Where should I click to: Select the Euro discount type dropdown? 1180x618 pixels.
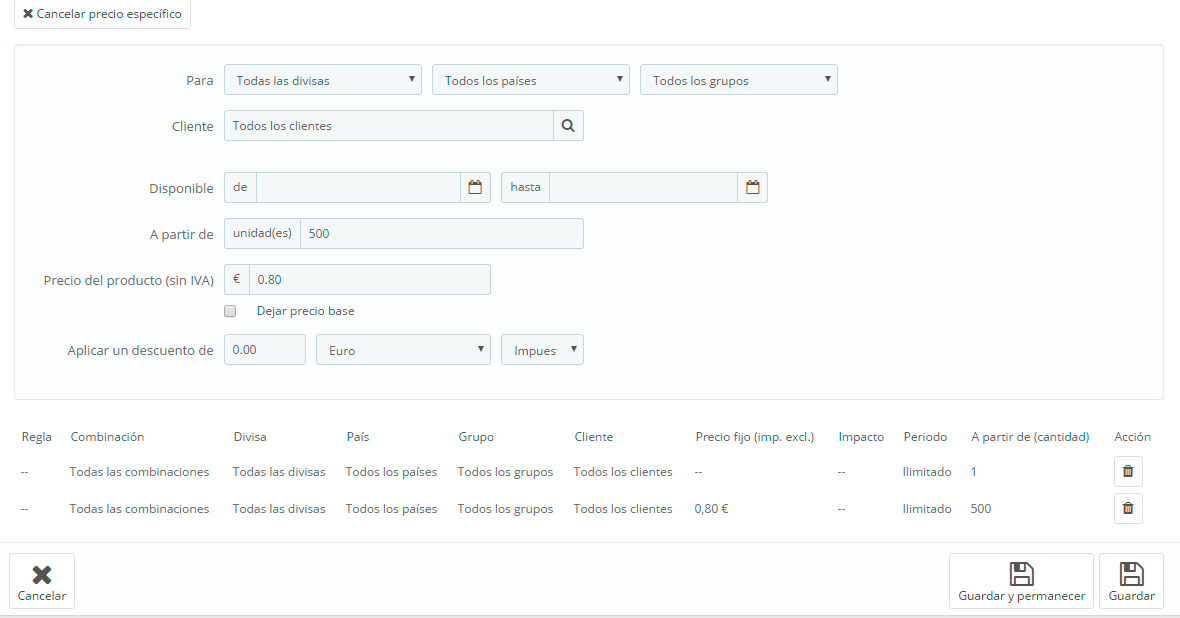pyautogui.click(x=403, y=350)
